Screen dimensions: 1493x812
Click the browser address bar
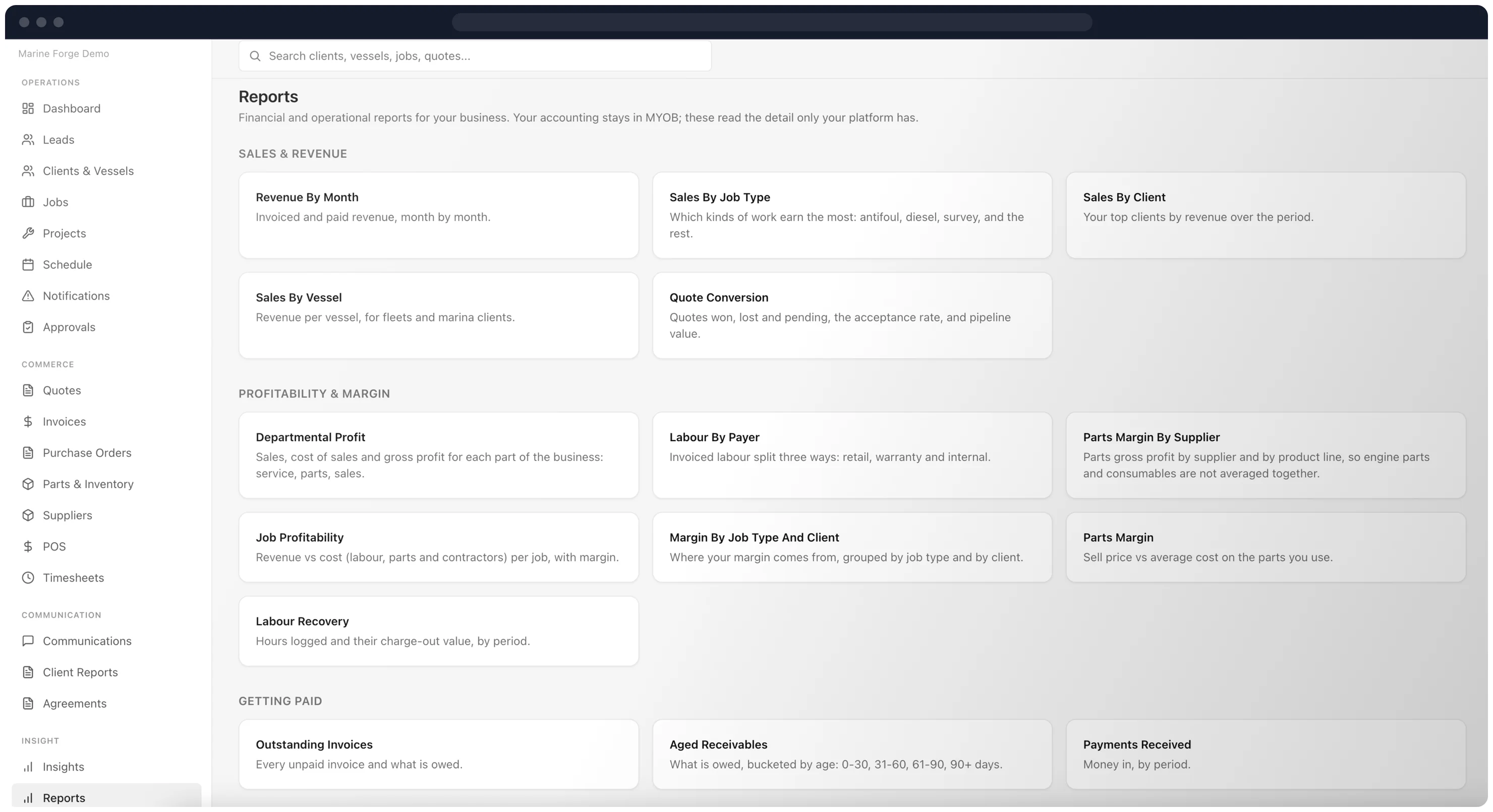click(772, 22)
